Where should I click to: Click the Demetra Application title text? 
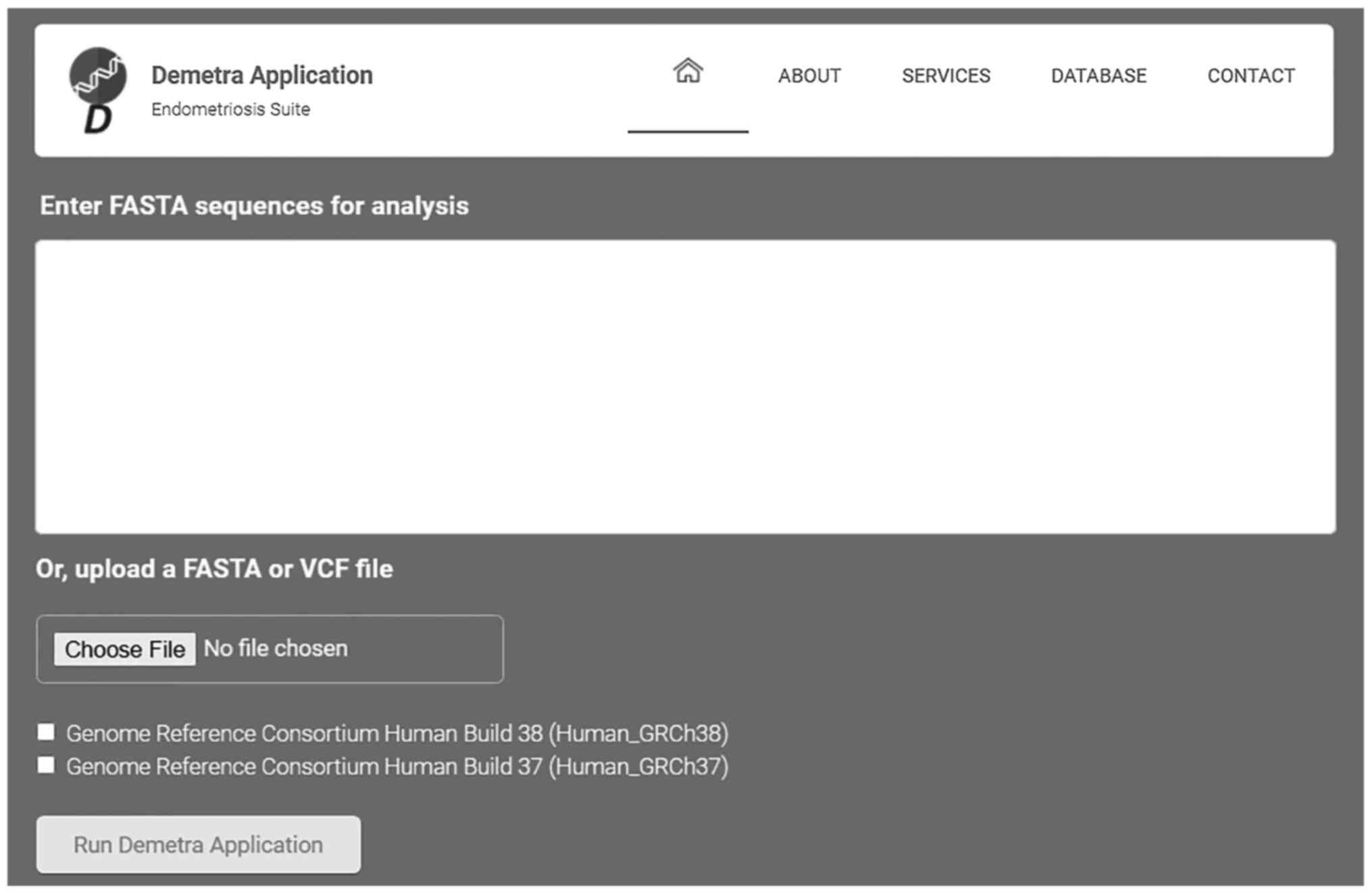[x=261, y=75]
